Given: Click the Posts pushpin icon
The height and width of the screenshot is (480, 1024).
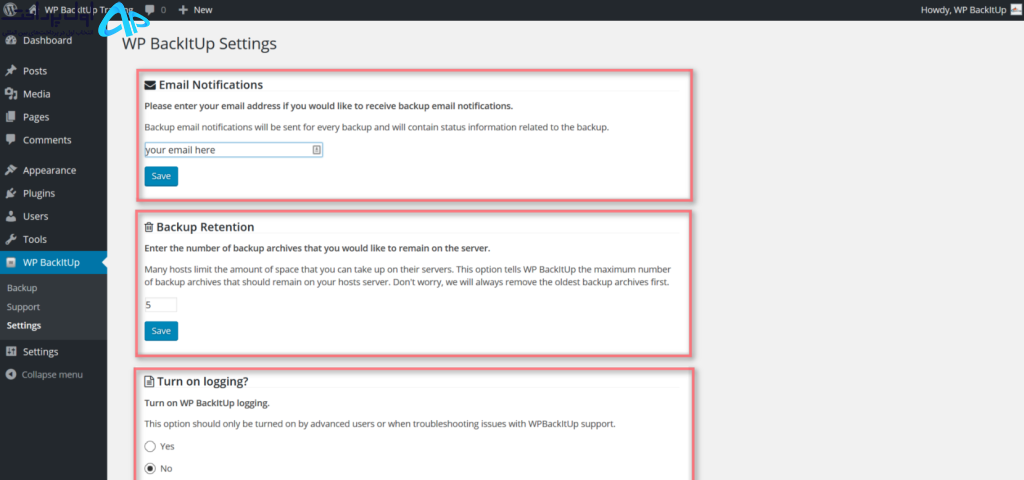Looking at the screenshot, I should pos(10,71).
